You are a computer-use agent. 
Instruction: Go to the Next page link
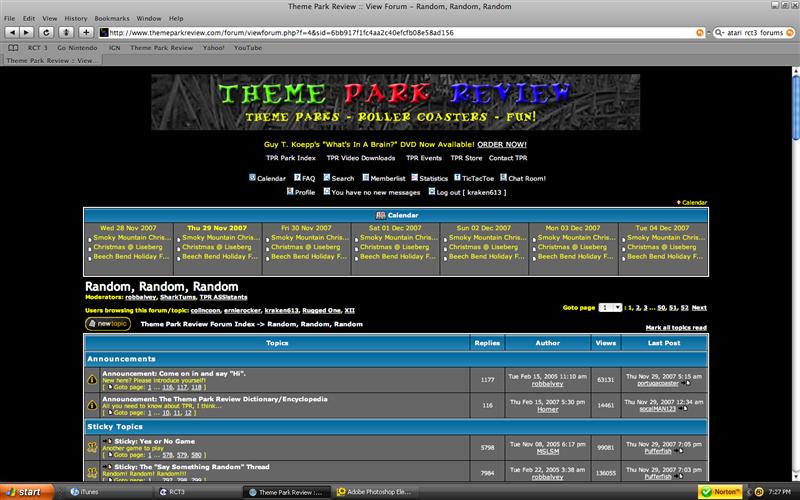click(x=699, y=308)
